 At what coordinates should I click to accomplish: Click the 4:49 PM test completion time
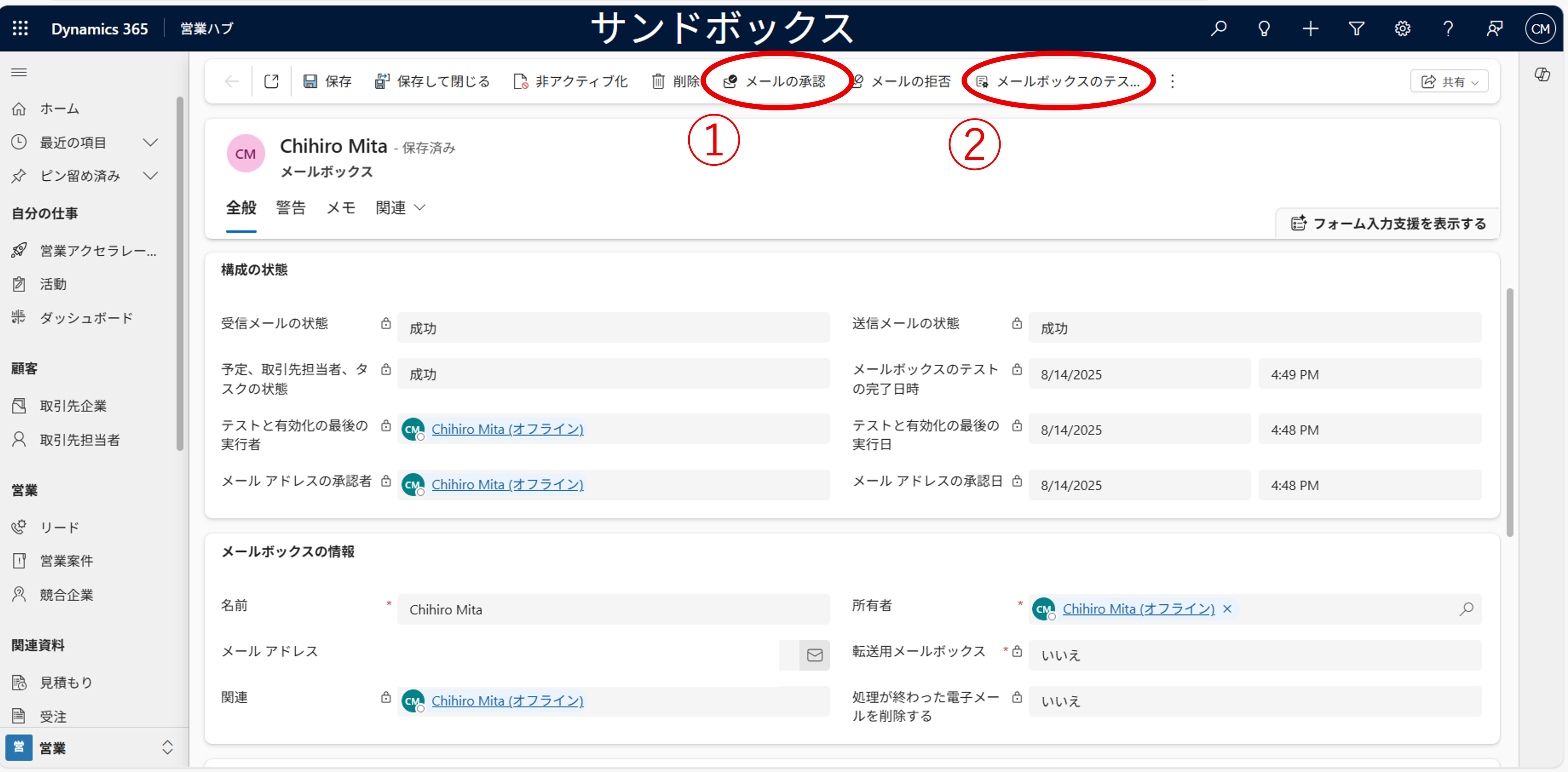click(x=1369, y=374)
